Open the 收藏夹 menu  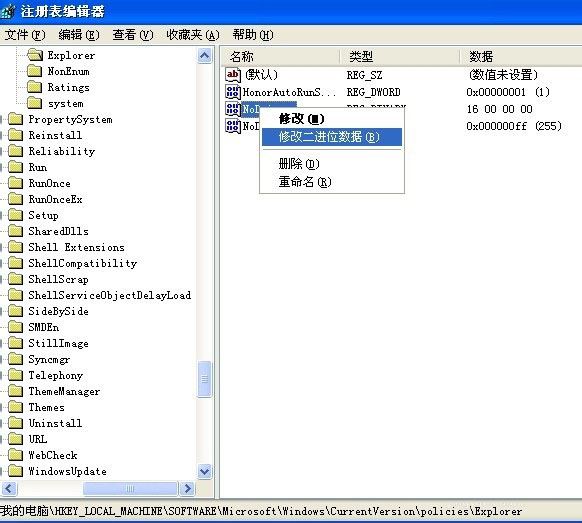[x=193, y=35]
